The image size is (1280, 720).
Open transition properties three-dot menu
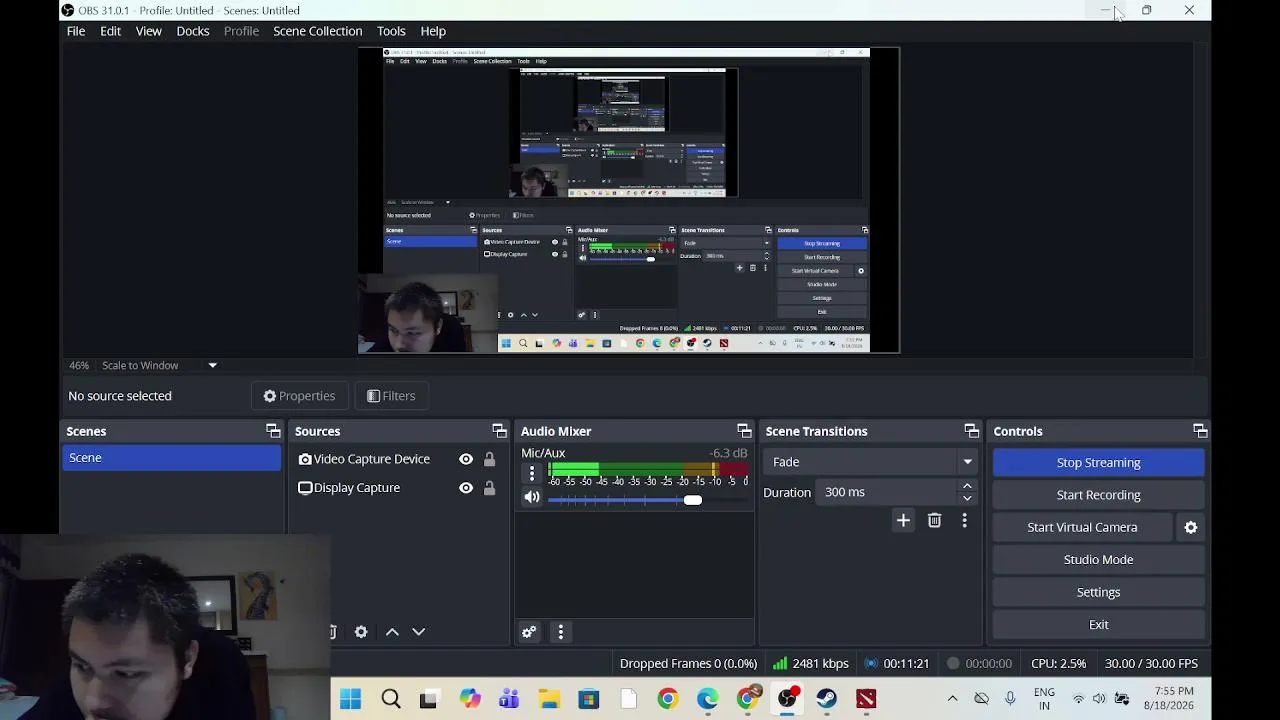point(964,520)
